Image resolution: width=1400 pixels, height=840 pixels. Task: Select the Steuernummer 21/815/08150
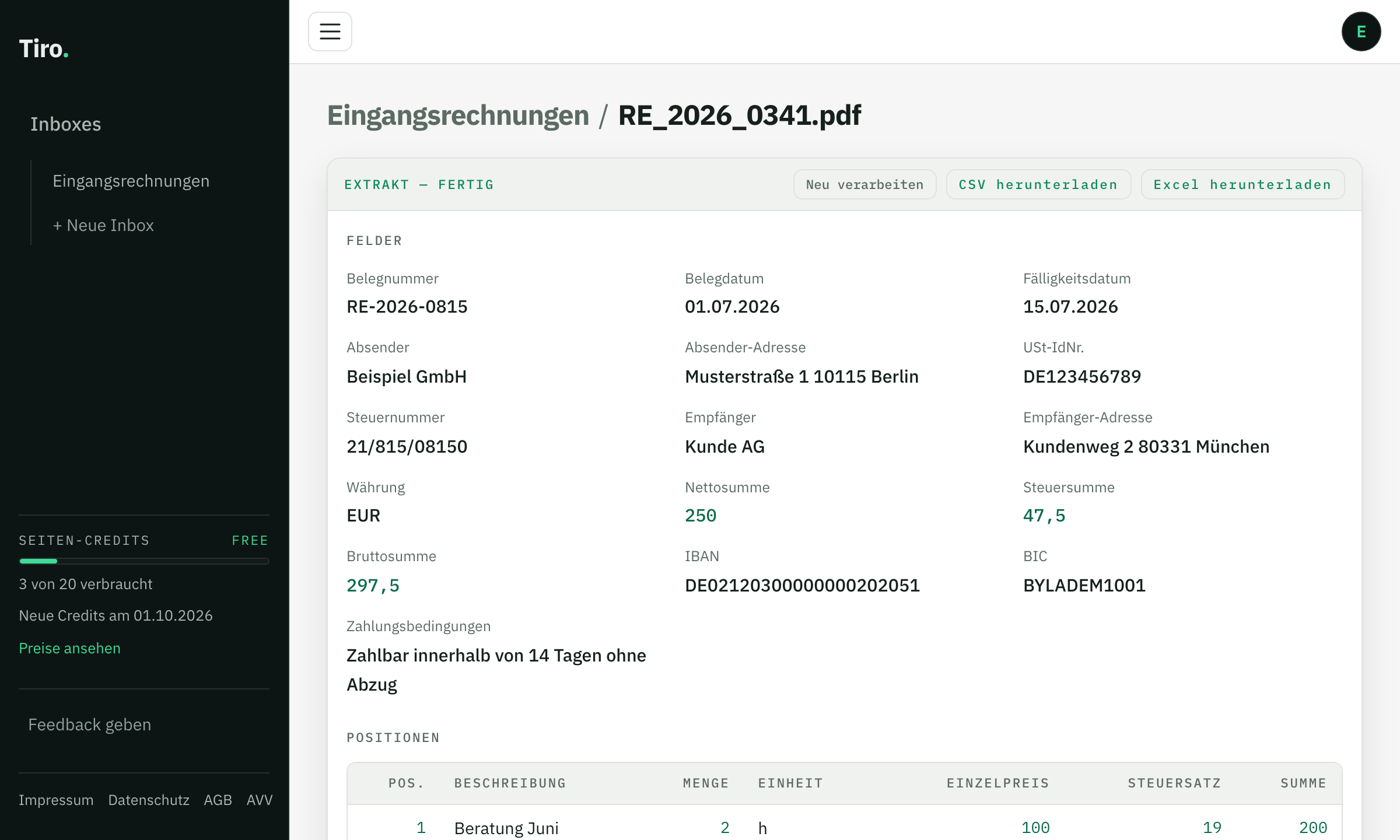click(x=407, y=447)
